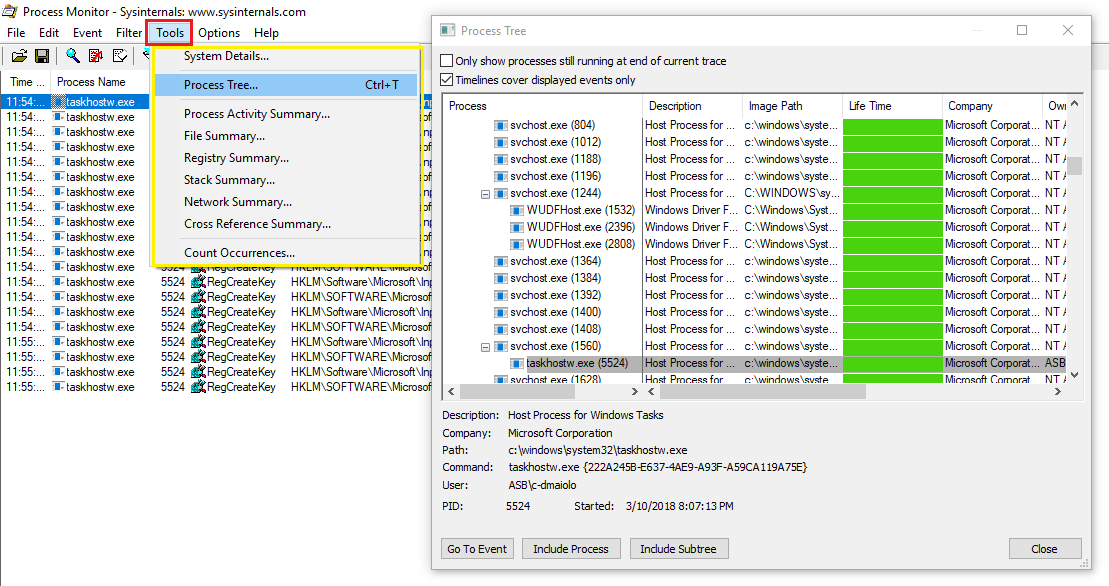This screenshot has width=1109, height=586.
Task: Click the details columns' scroll left arrow
Action: pyautogui.click(x=651, y=391)
